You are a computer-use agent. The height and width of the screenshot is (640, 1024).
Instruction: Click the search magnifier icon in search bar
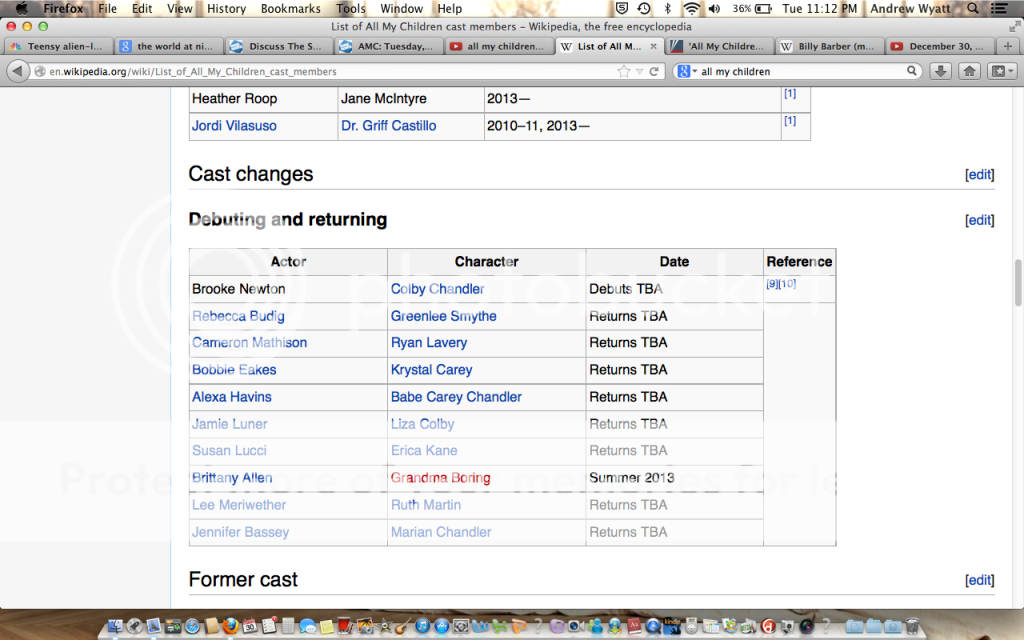pyautogui.click(x=912, y=72)
